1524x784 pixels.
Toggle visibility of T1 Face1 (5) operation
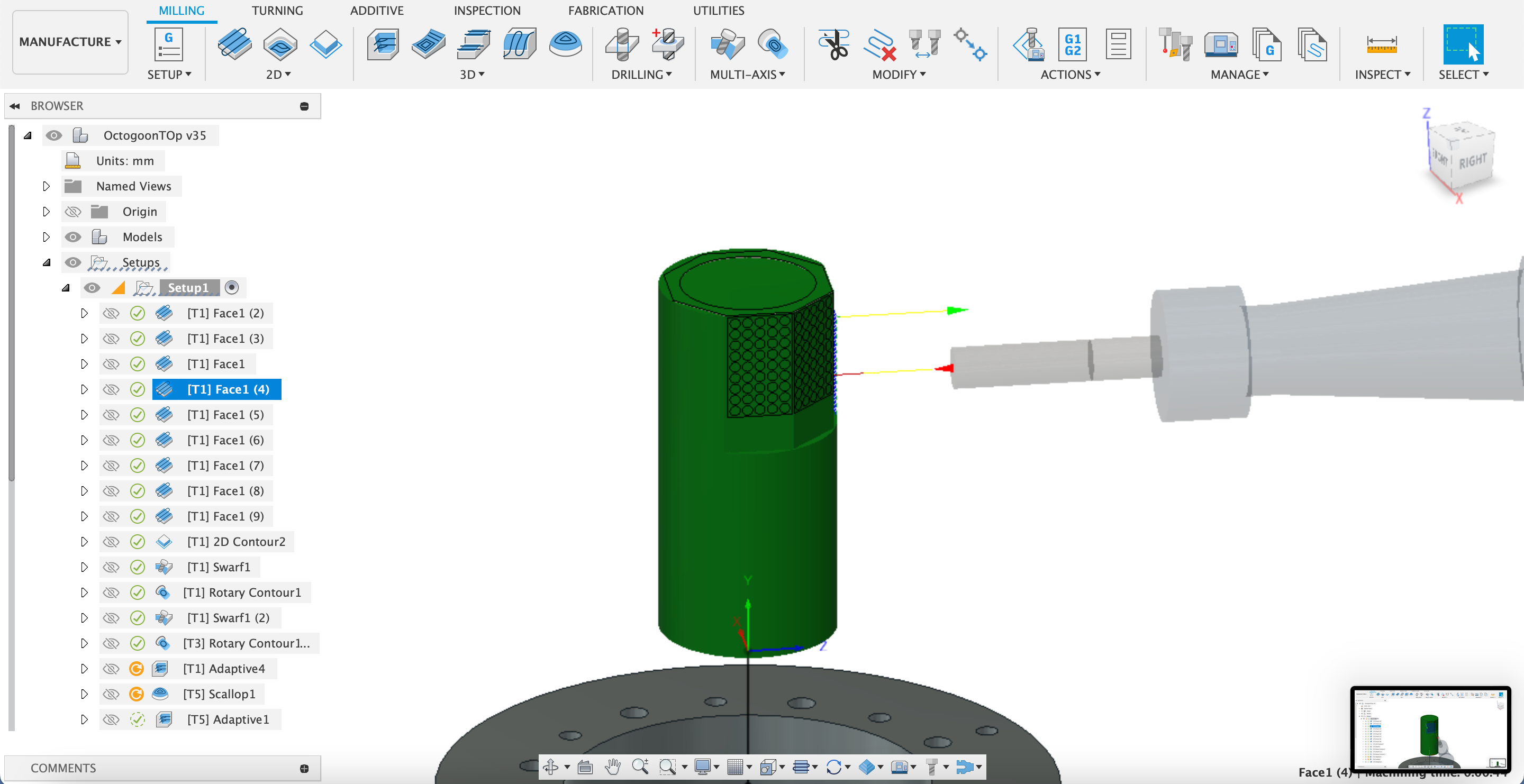tap(110, 414)
